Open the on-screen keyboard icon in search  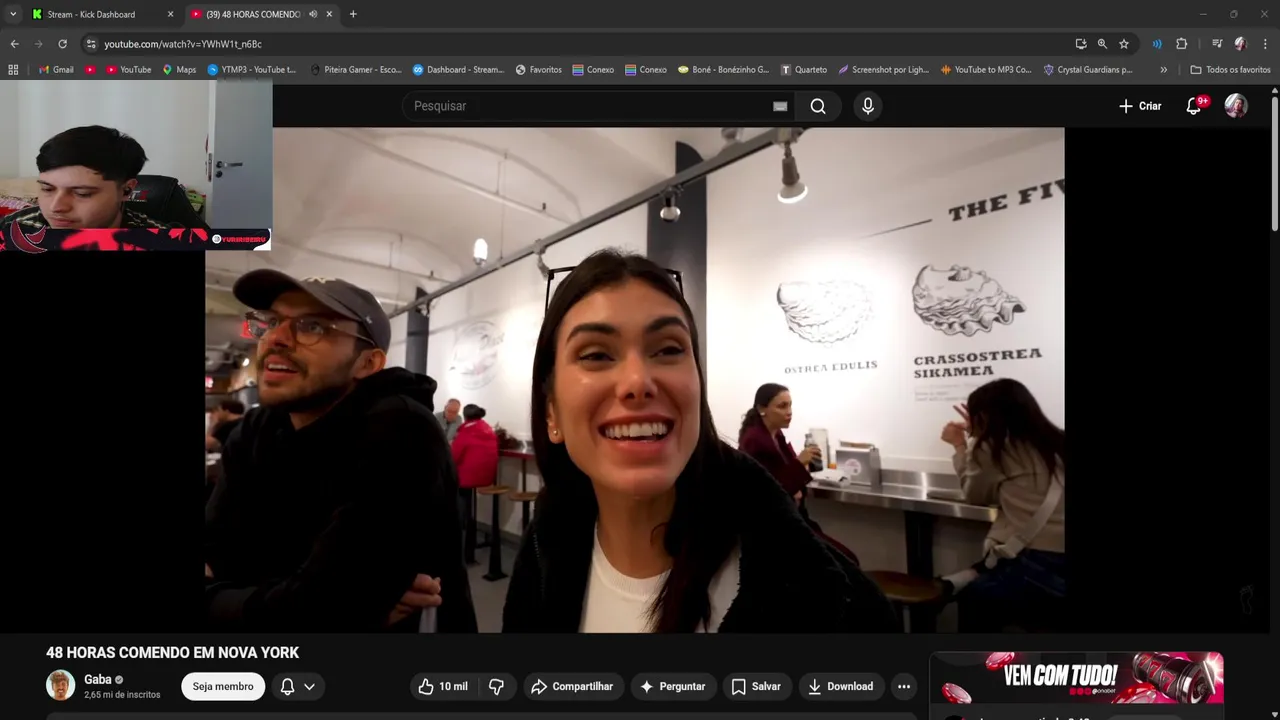click(x=780, y=106)
